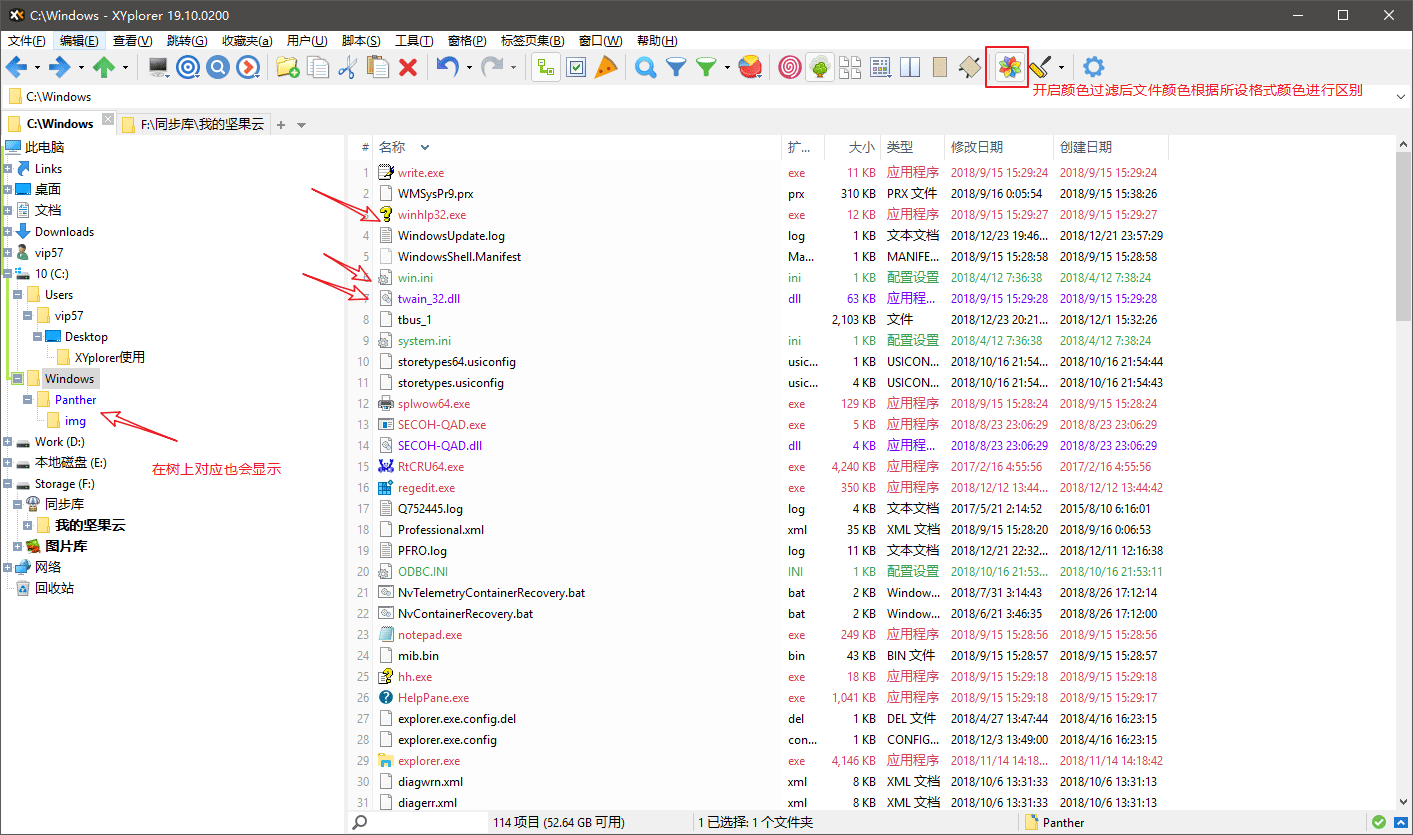Click the colorful pinwheel Color Filters icon
This screenshot has height=835, width=1413.
click(1008, 67)
